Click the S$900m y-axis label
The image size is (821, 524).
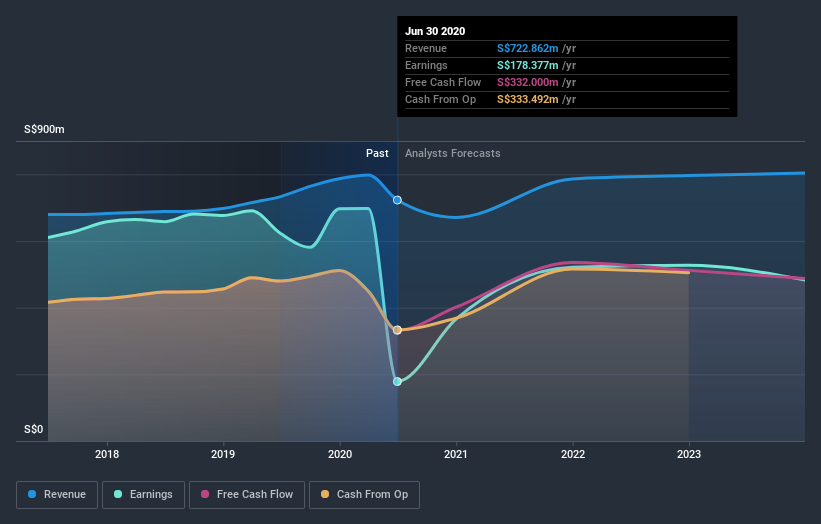(44, 129)
